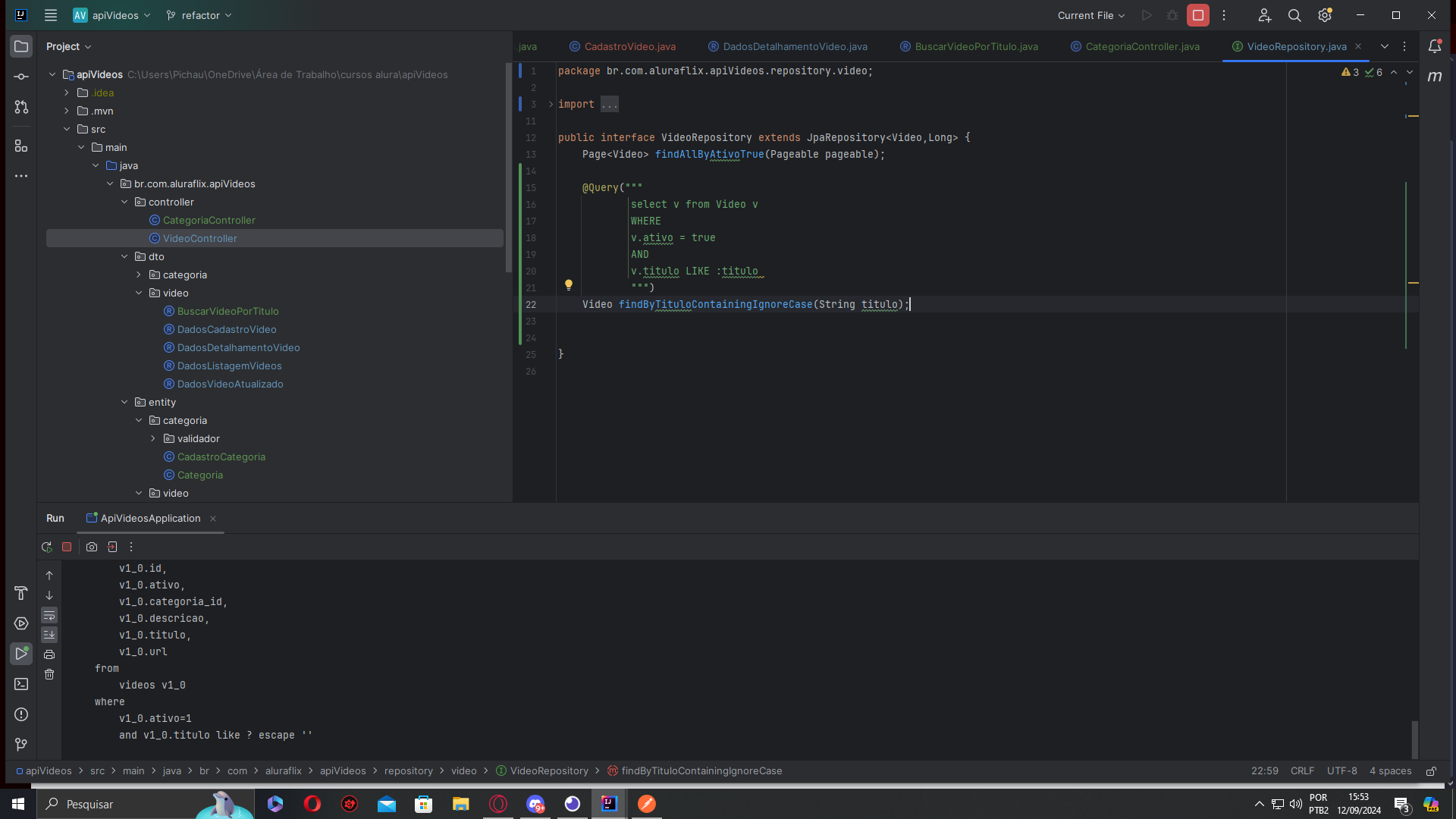The image size is (1456, 819).
Task: Open the Services tool window
Action: 21,623
